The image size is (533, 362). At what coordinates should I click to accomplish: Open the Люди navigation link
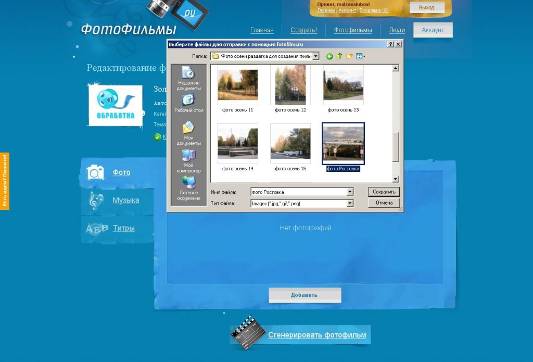[397, 30]
